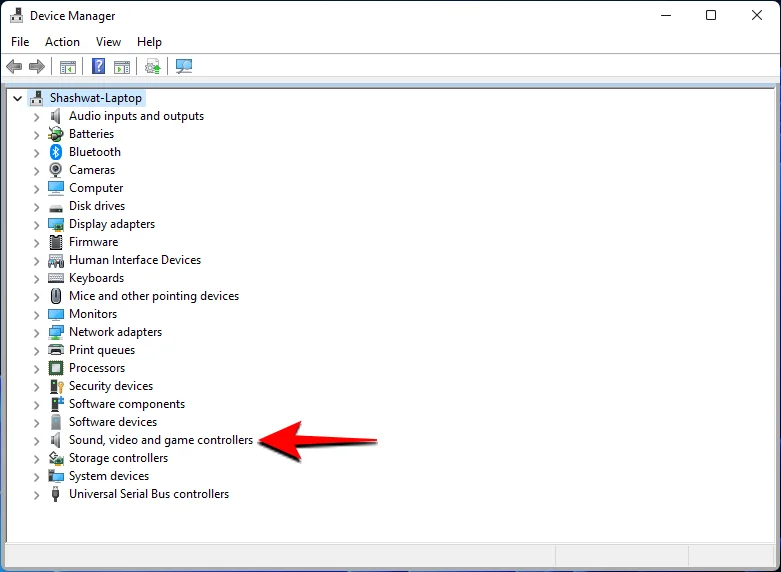The width and height of the screenshot is (781, 572).
Task: Click the Monitors category icon
Action: pyautogui.click(x=56, y=314)
